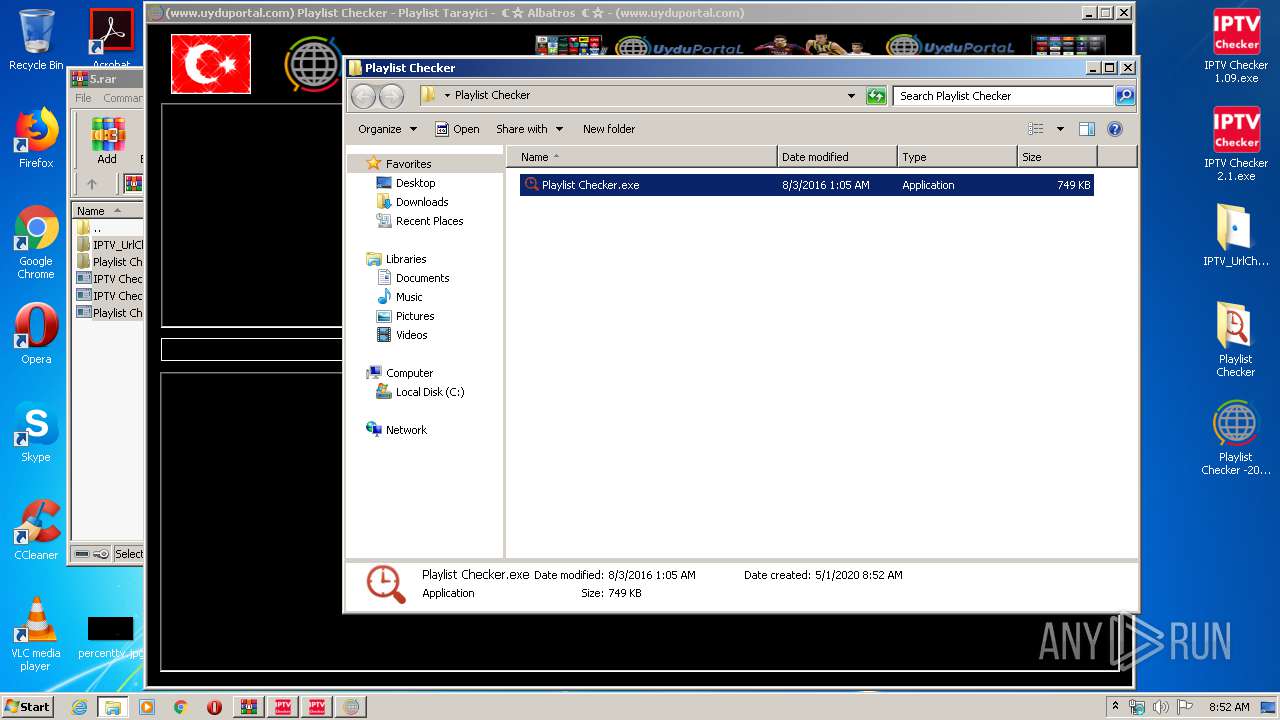Expand breadcrumb arrow before Playlist Checker
This screenshot has height=720, width=1280.
pyautogui.click(x=447, y=96)
